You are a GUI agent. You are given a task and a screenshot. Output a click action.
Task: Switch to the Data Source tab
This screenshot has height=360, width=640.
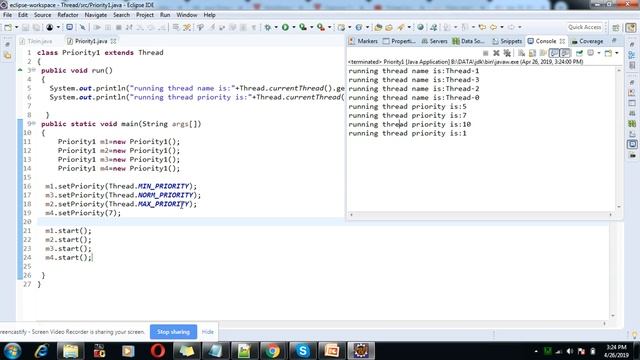point(469,41)
